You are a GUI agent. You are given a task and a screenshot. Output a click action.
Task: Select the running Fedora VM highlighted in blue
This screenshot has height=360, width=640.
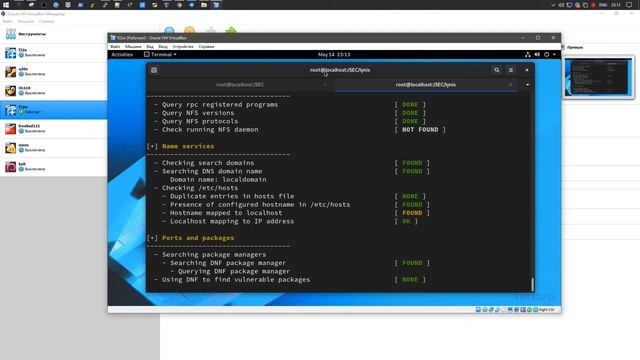click(53, 110)
